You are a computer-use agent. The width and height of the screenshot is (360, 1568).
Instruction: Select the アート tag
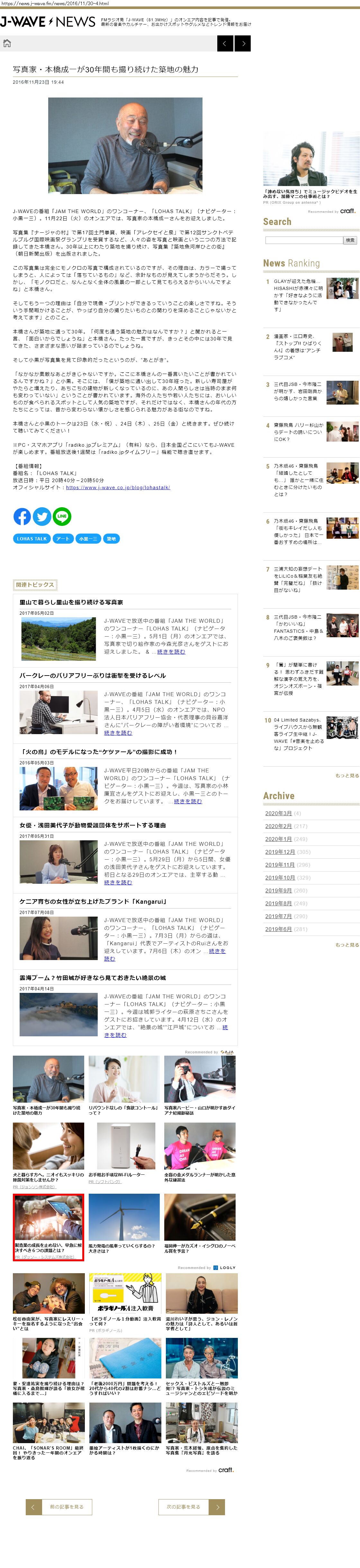click(63, 539)
